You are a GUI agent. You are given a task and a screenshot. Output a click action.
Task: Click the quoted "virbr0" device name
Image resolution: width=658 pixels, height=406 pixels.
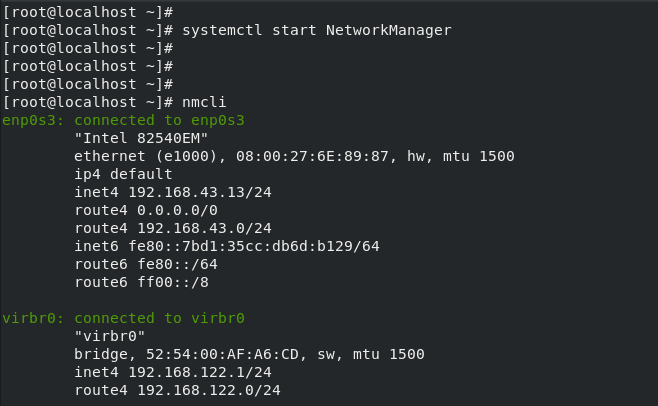[x=109, y=336]
